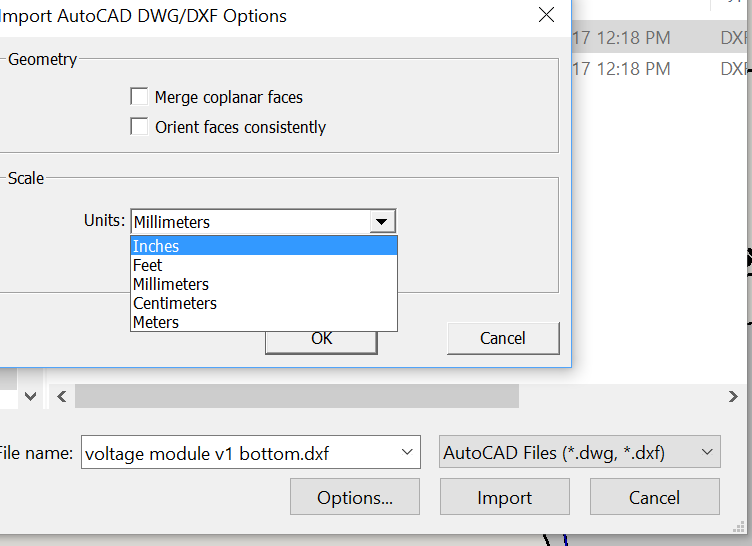Click the file dialog resize grip
This screenshot has height=546, width=752.
[x=739, y=527]
